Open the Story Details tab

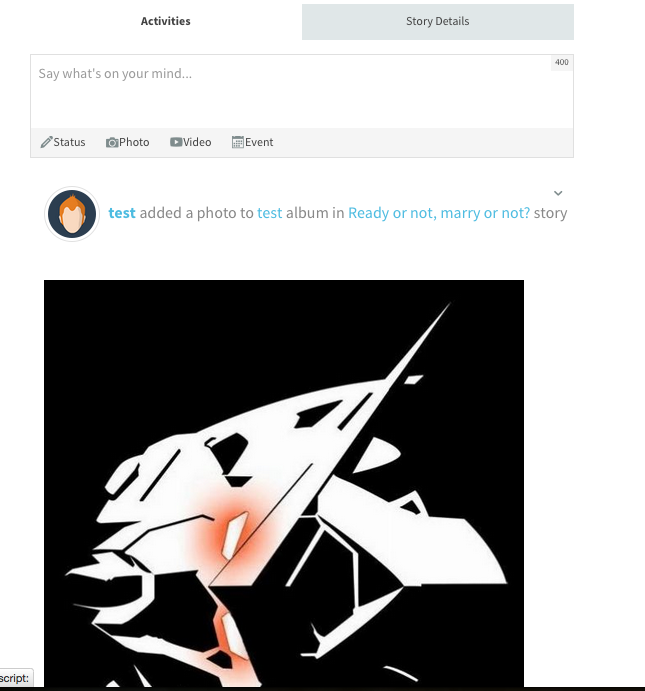coord(437,22)
